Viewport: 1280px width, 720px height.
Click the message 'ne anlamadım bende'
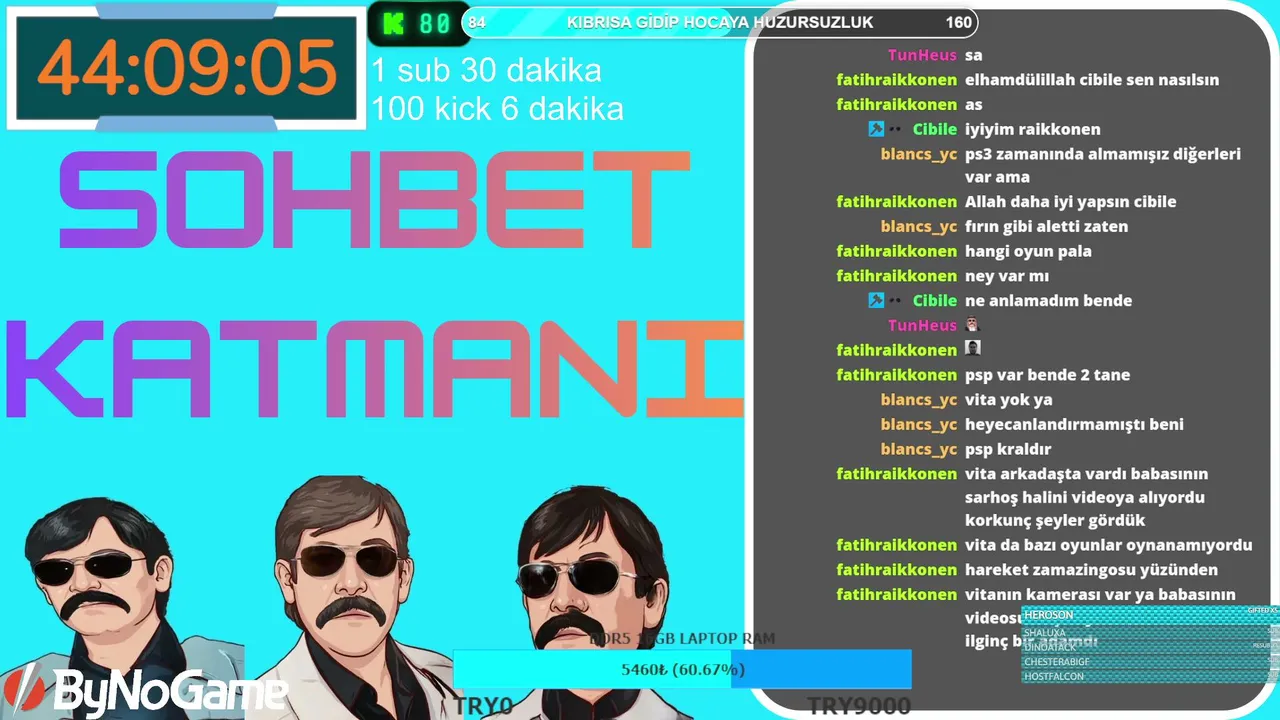[1048, 300]
